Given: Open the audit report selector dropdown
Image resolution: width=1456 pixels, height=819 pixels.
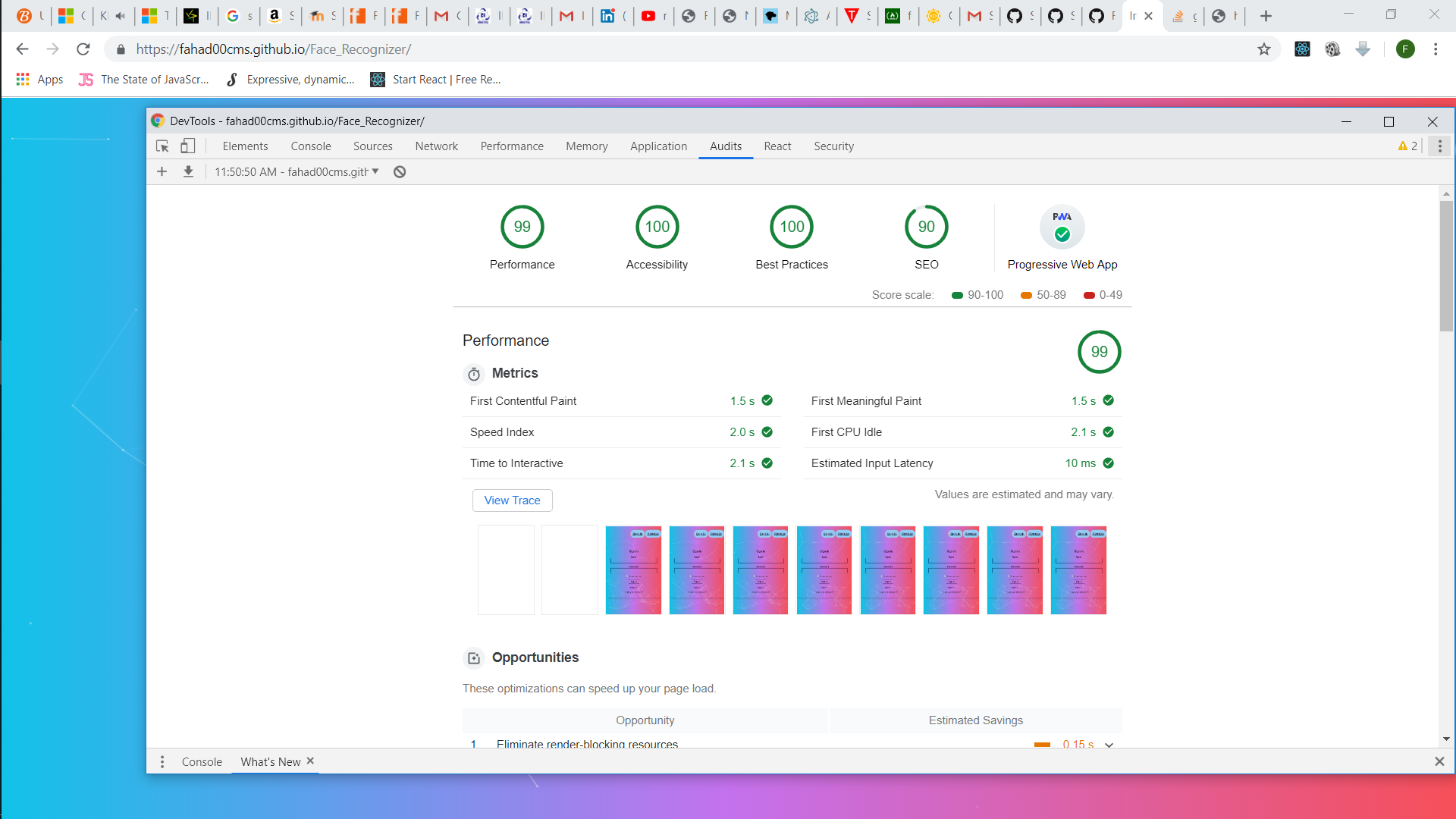Looking at the screenshot, I should click(x=297, y=172).
